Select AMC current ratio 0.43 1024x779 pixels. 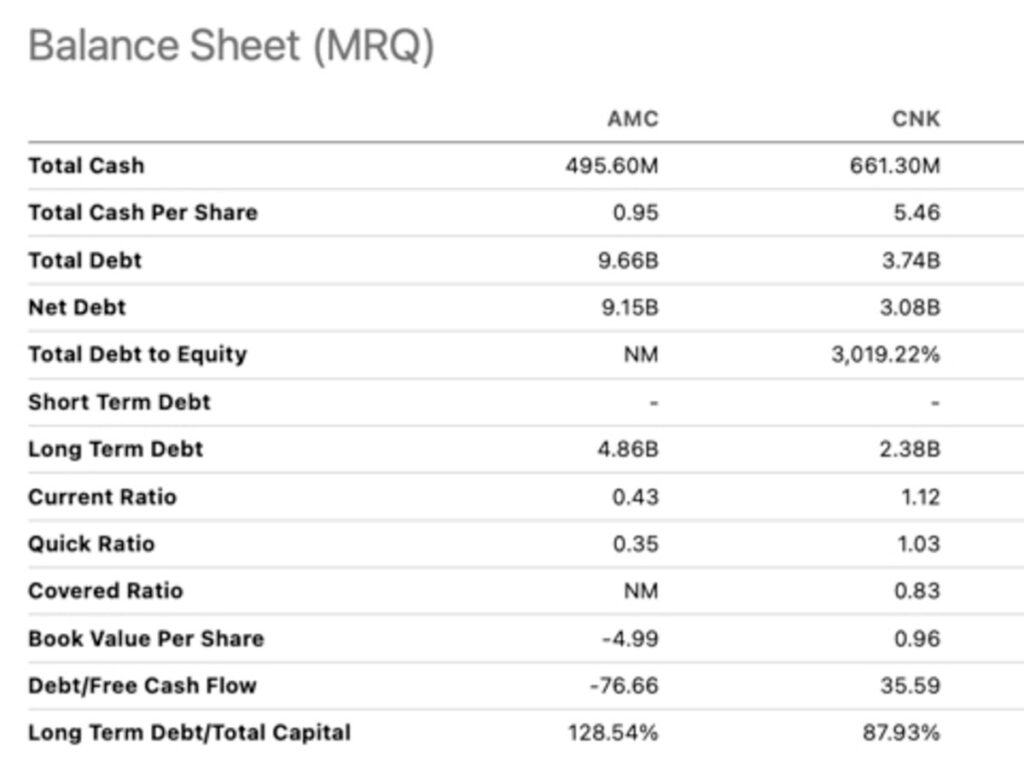coord(635,497)
